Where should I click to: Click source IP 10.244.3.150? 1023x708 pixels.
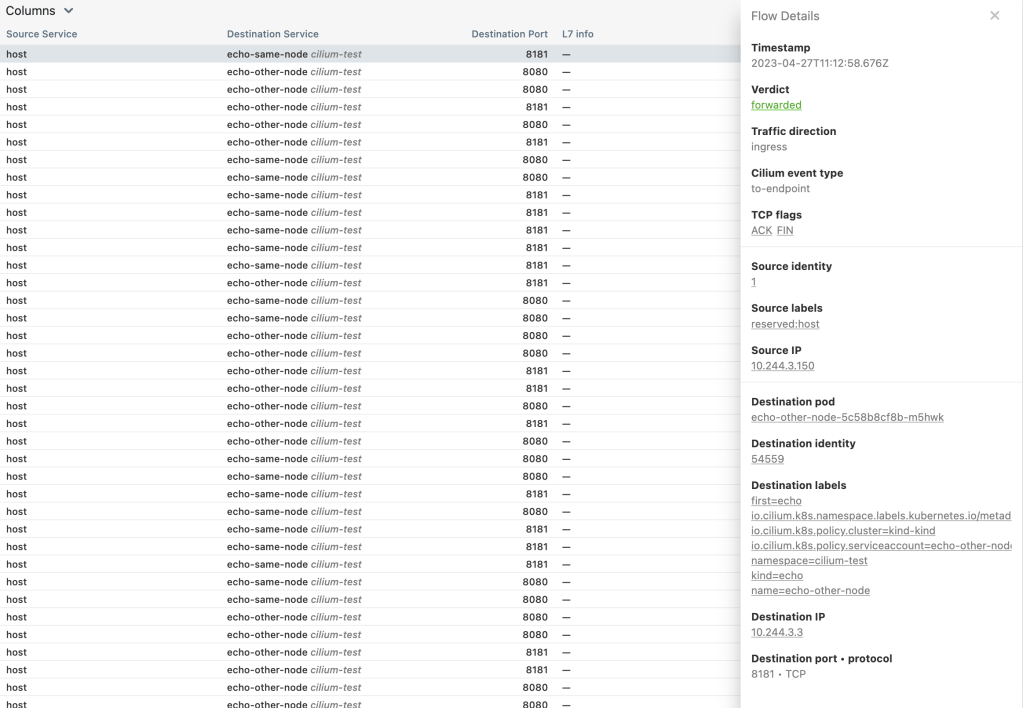pos(782,366)
